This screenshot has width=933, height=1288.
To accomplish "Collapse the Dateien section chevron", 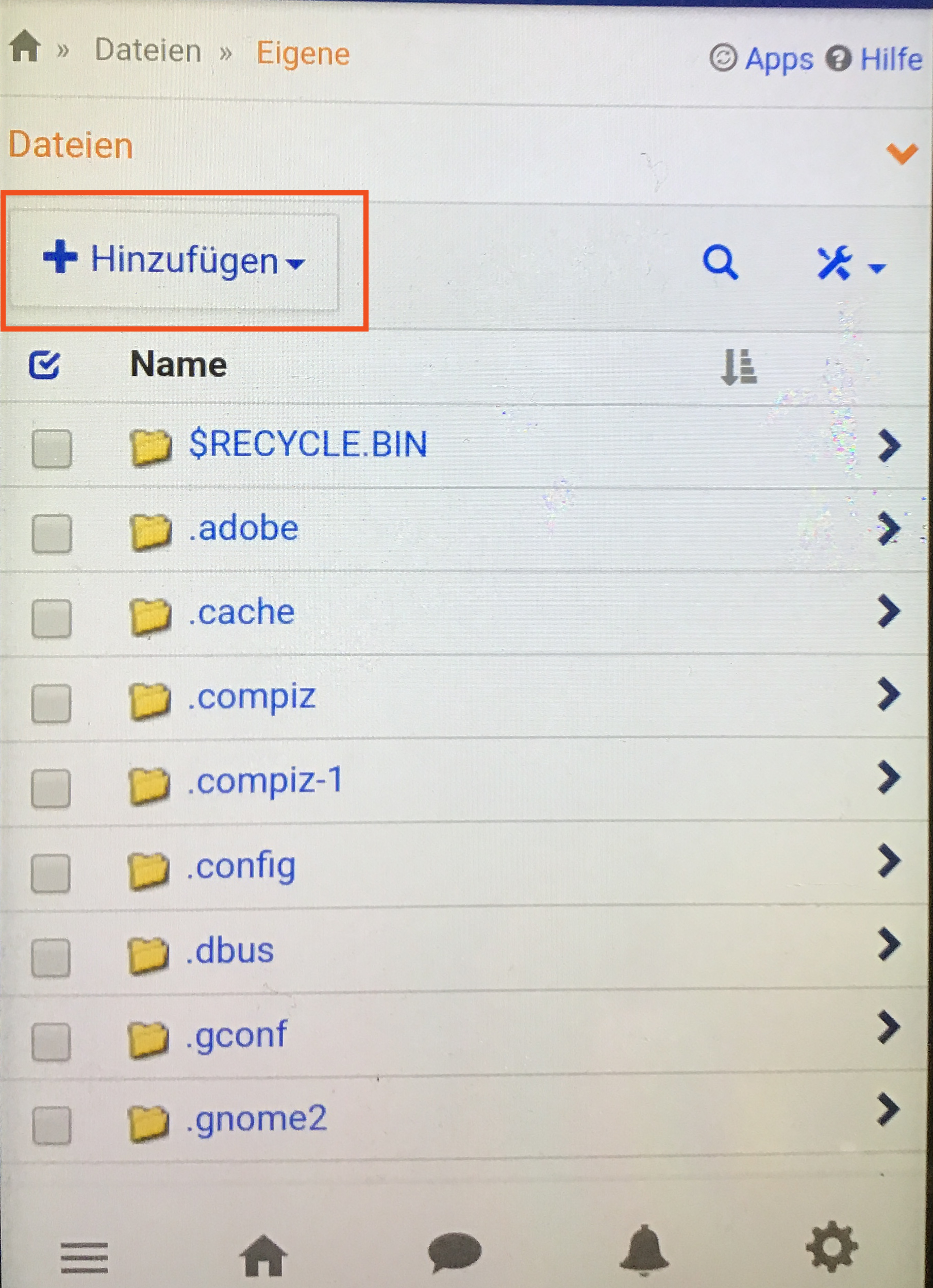I will pyautogui.click(x=901, y=152).
